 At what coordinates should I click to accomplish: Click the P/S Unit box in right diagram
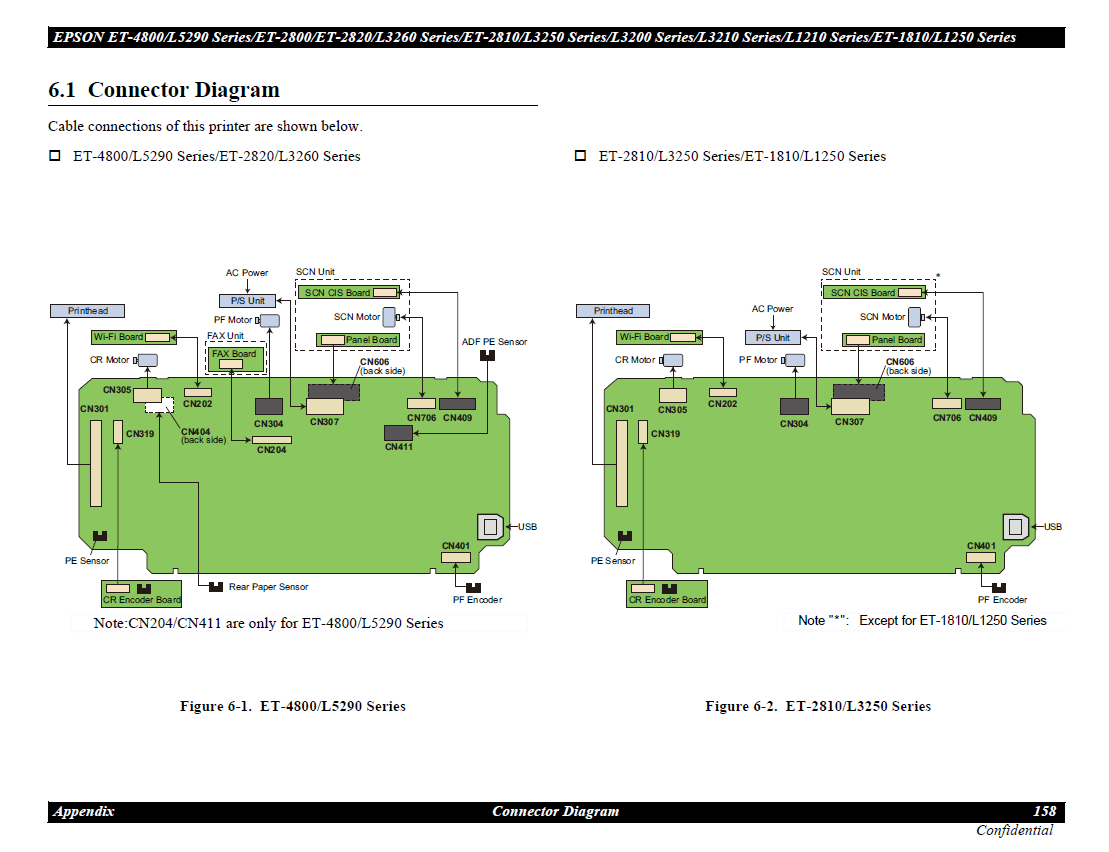[x=773, y=338]
